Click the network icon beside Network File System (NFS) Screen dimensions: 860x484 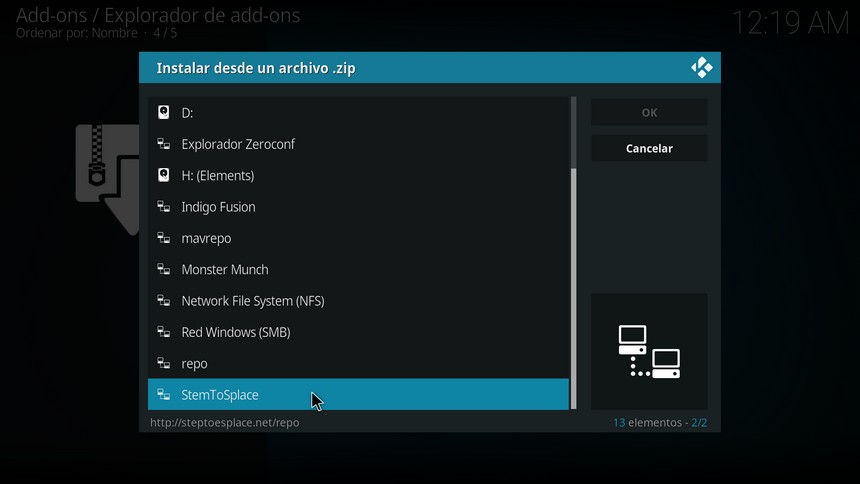(x=163, y=300)
